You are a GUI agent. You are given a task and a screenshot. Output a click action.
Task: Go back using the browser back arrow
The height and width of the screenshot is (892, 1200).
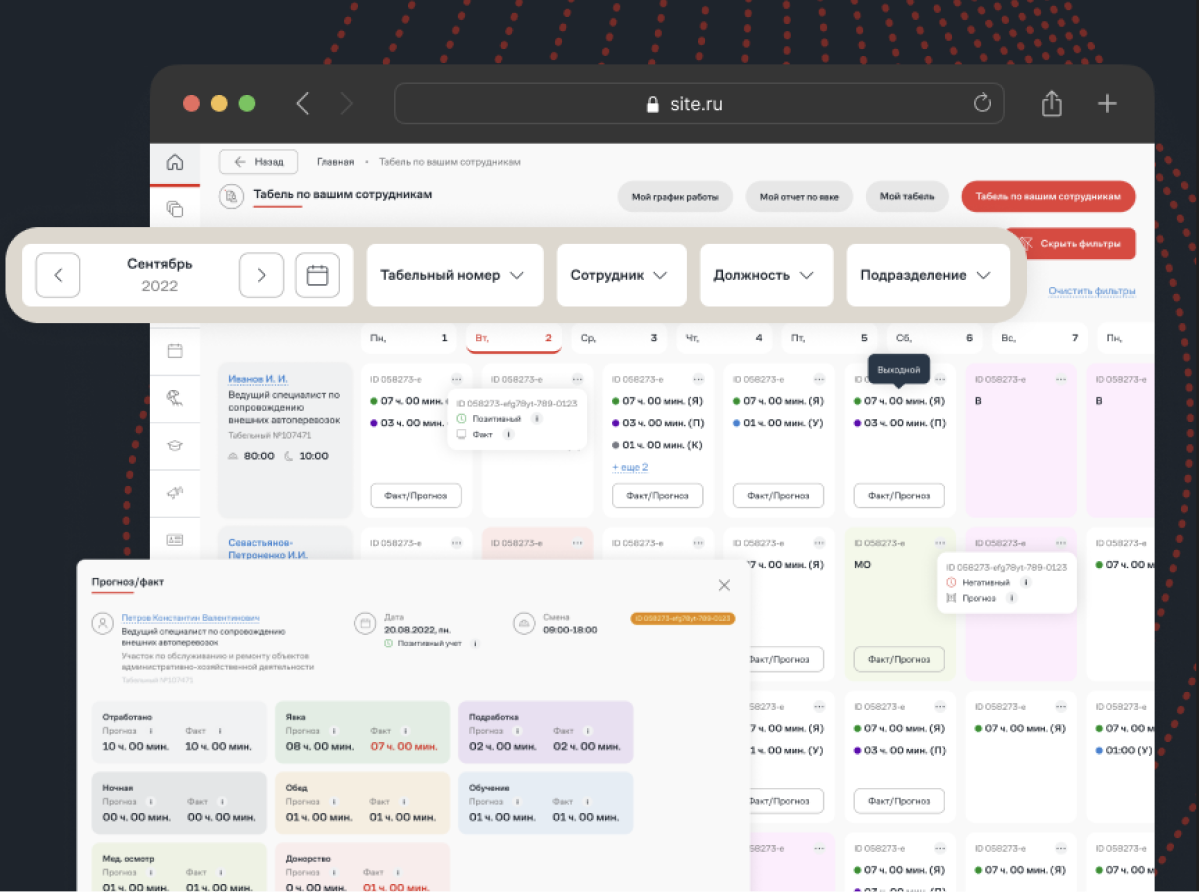pos(303,103)
